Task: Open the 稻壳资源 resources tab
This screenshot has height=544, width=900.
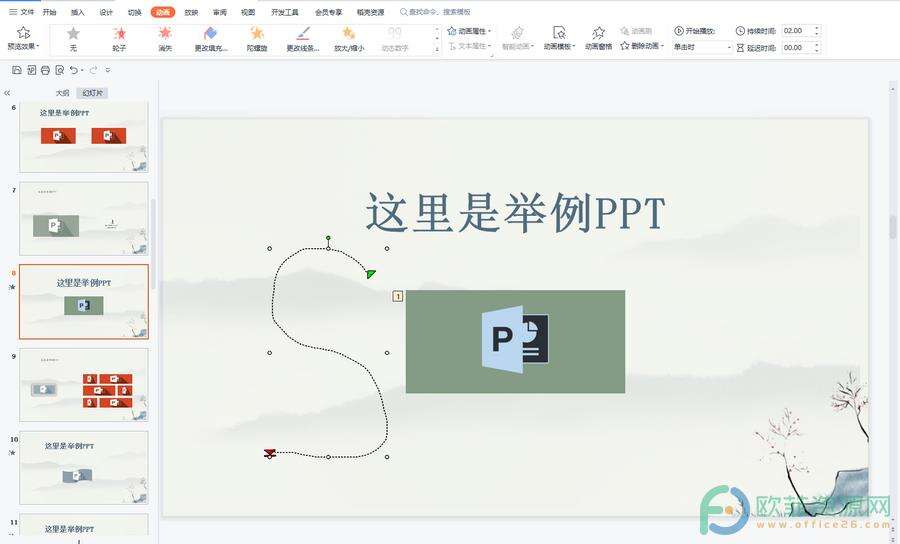Action: pyautogui.click(x=371, y=12)
